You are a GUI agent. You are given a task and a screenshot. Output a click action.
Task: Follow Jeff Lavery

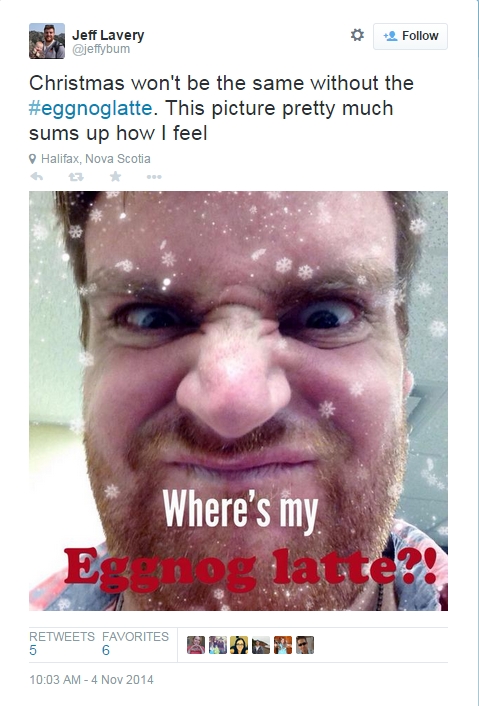coord(410,36)
